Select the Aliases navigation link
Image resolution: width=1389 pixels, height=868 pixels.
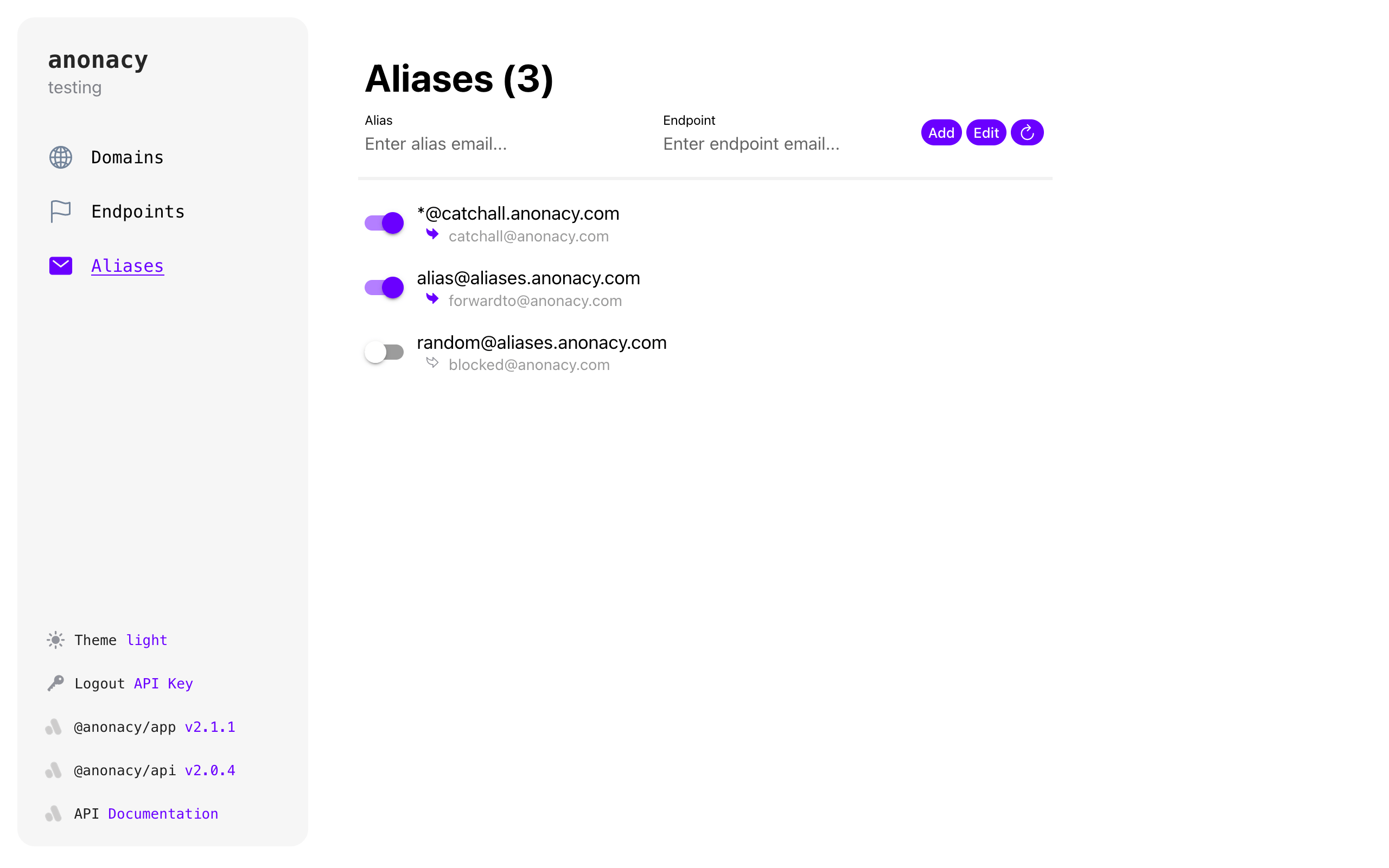(x=128, y=266)
